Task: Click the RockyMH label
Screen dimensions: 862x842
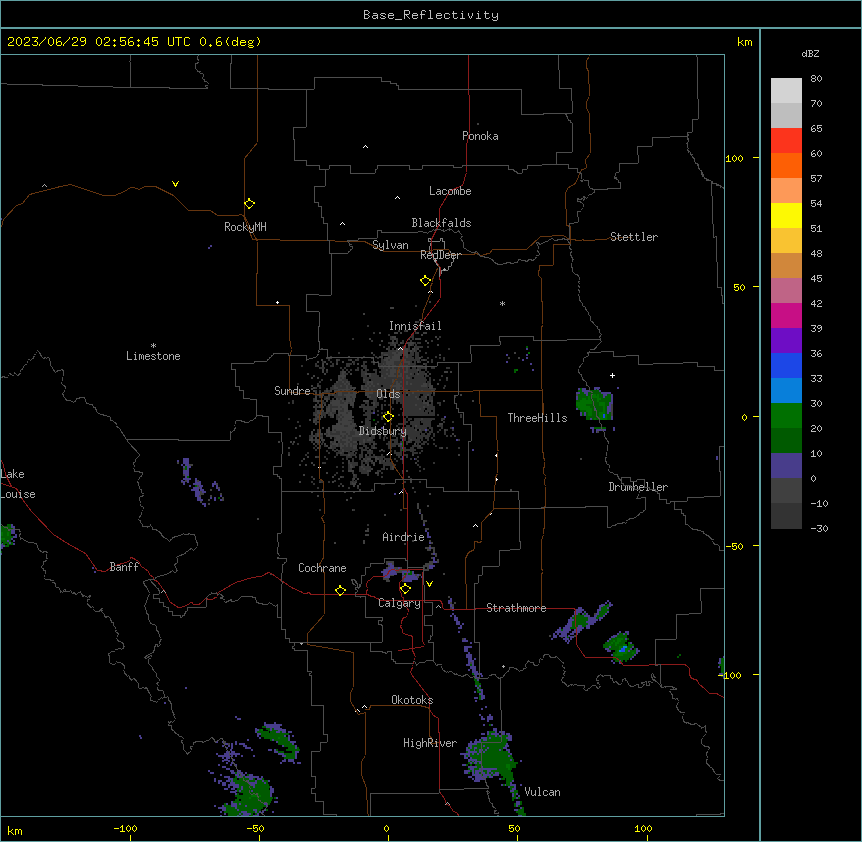Action: coord(245,227)
